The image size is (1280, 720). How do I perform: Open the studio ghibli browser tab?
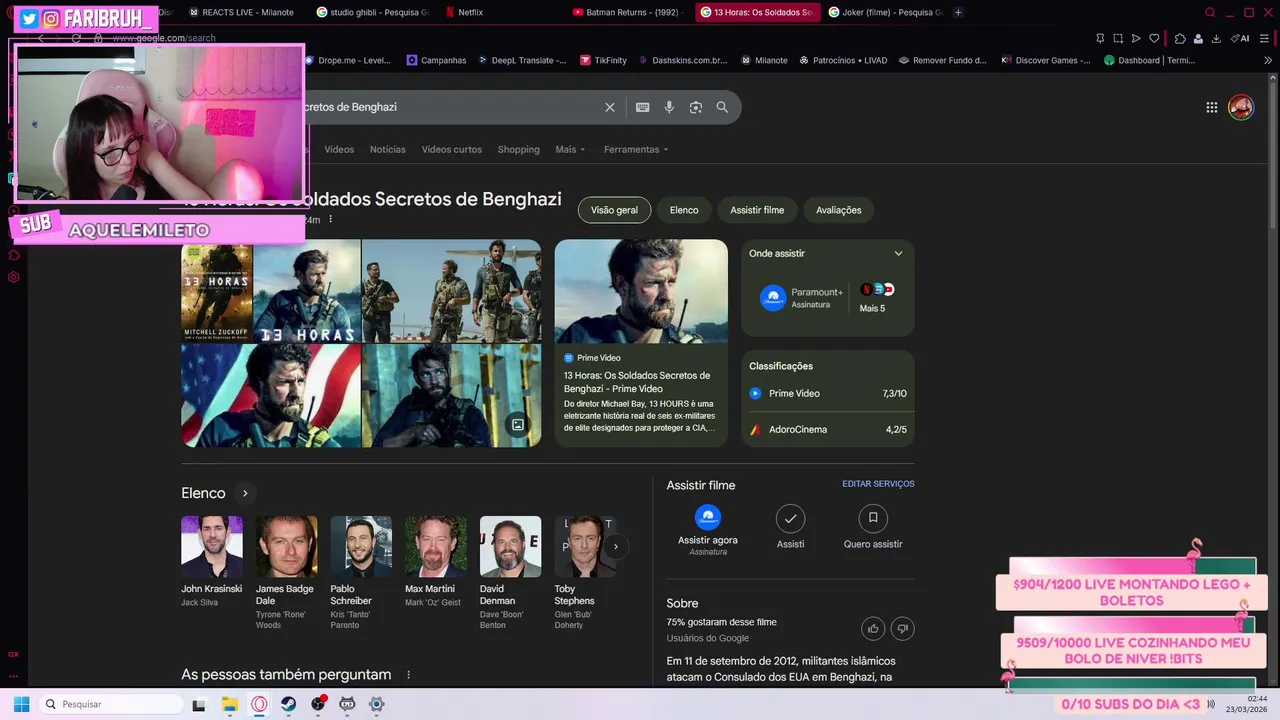[372, 12]
